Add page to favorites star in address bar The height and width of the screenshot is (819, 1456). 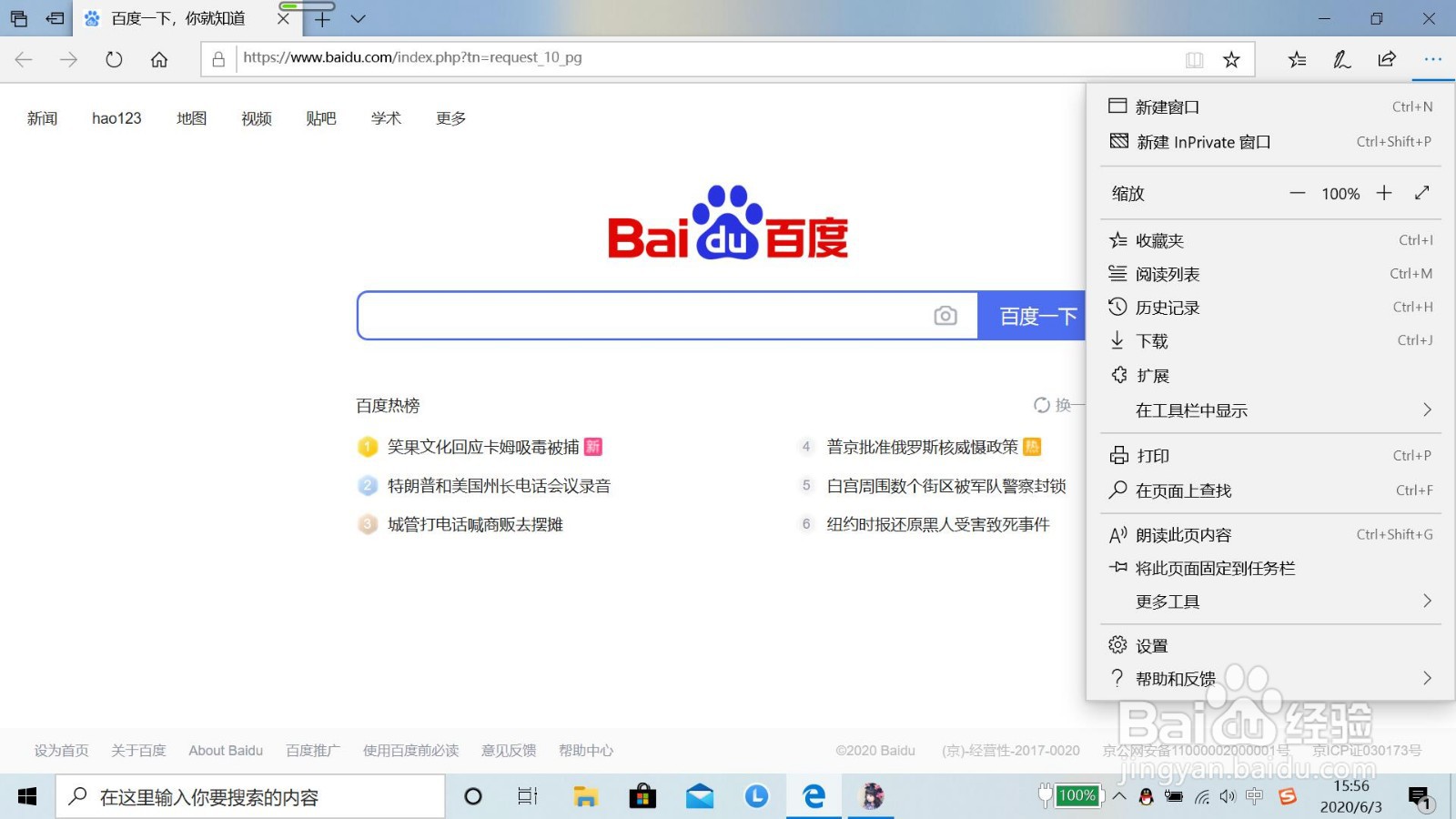point(1231,59)
